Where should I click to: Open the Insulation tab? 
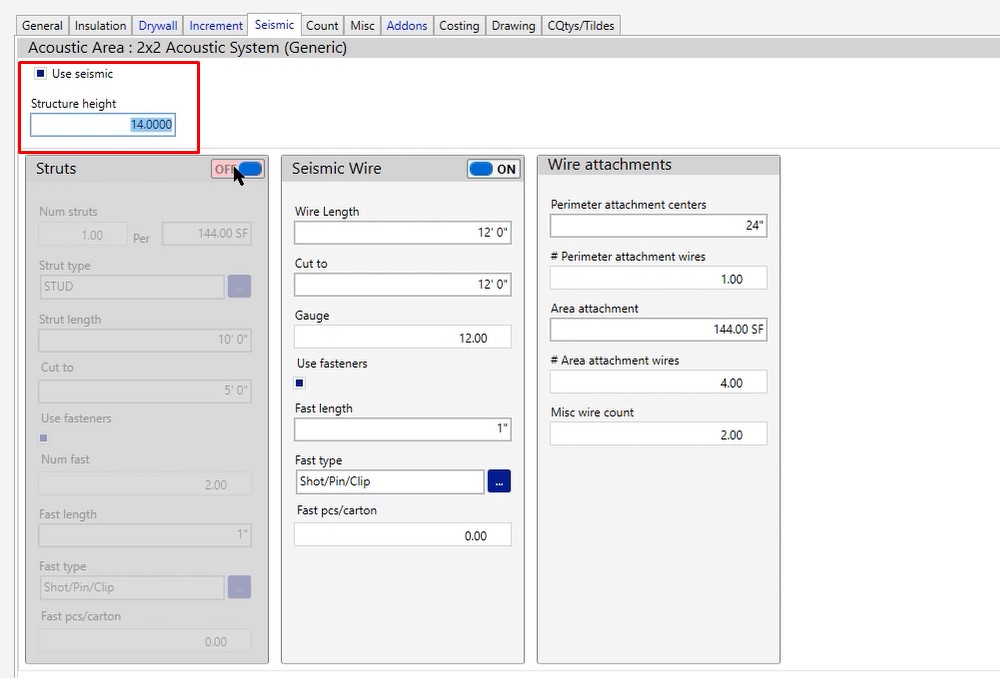pos(101,25)
